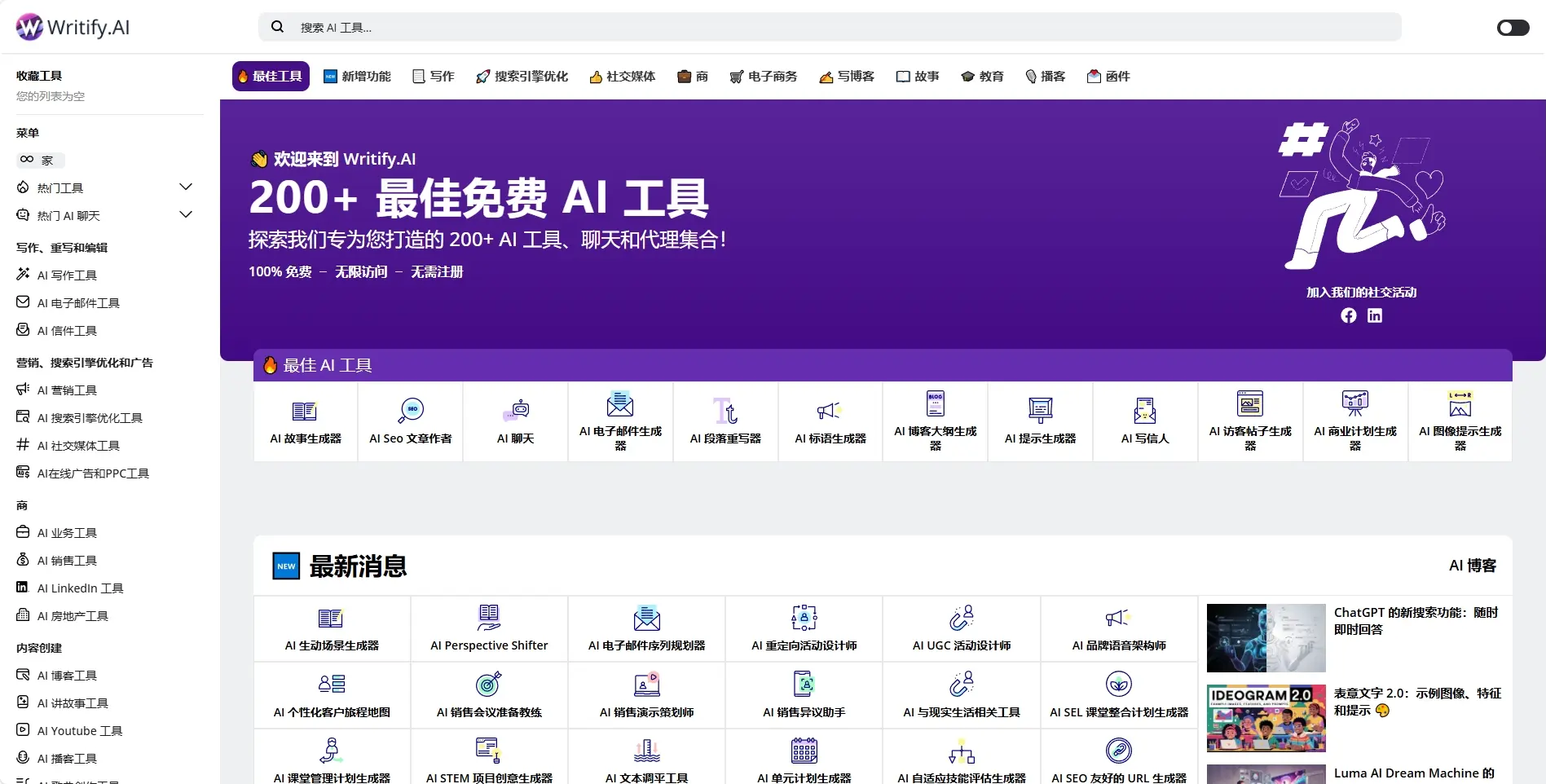The image size is (1546, 784).
Task: Select 家 in the sidebar menu
Action: click(x=39, y=160)
